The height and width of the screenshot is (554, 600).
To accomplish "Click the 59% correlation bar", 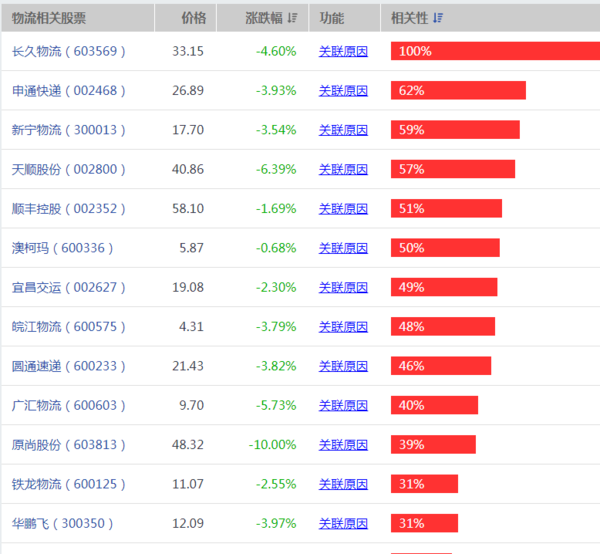I will (x=455, y=130).
